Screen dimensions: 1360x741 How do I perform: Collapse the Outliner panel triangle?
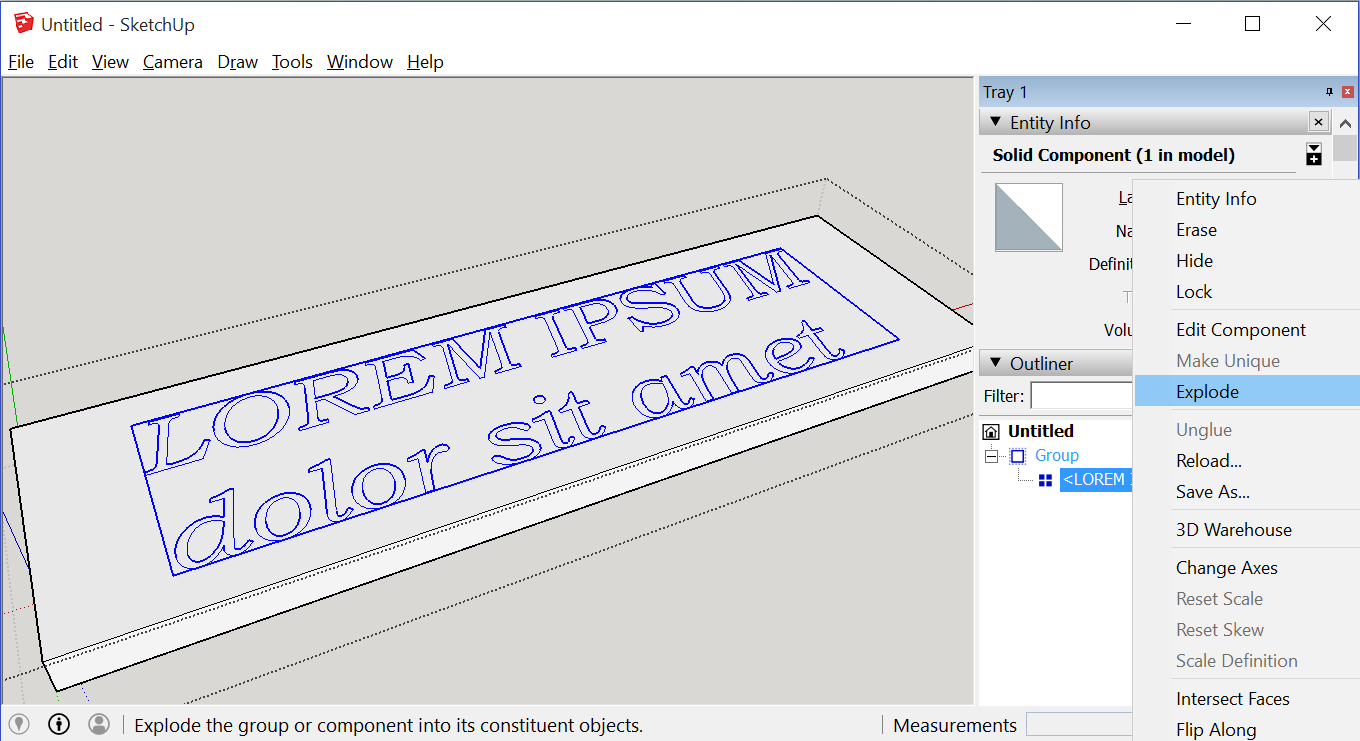(995, 363)
